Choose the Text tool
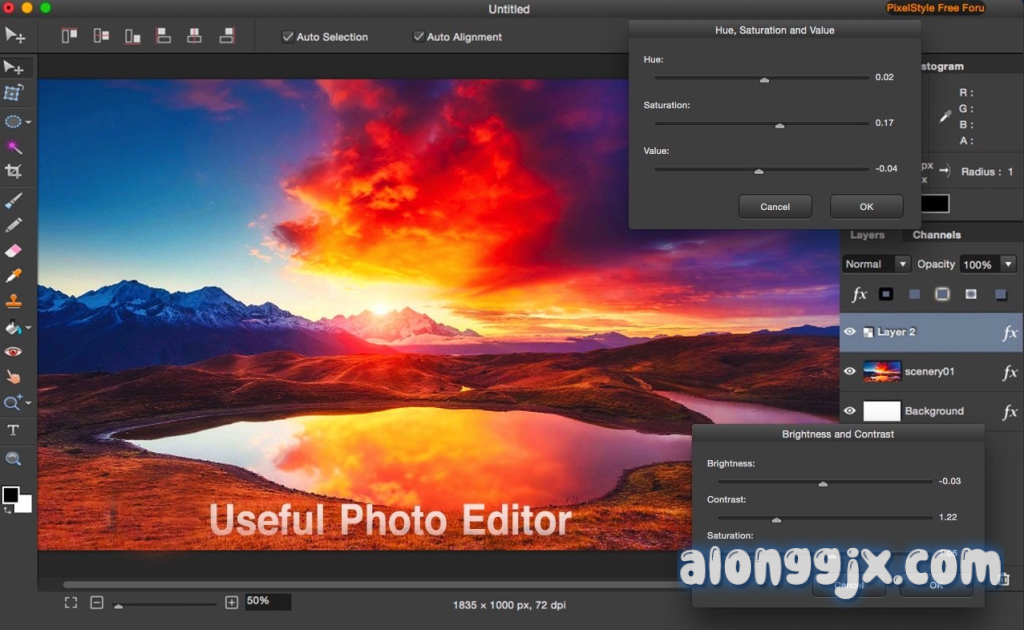This screenshot has height=630, width=1024. tap(14, 430)
